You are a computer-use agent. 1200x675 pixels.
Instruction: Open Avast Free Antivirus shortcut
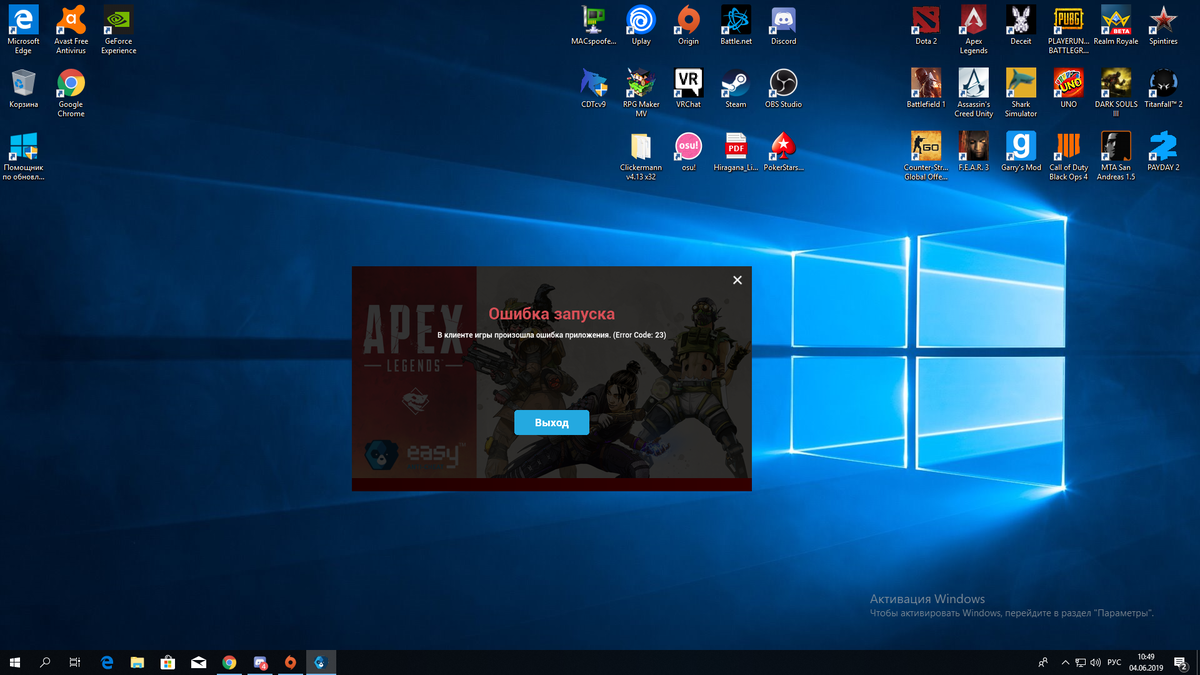(x=71, y=30)
